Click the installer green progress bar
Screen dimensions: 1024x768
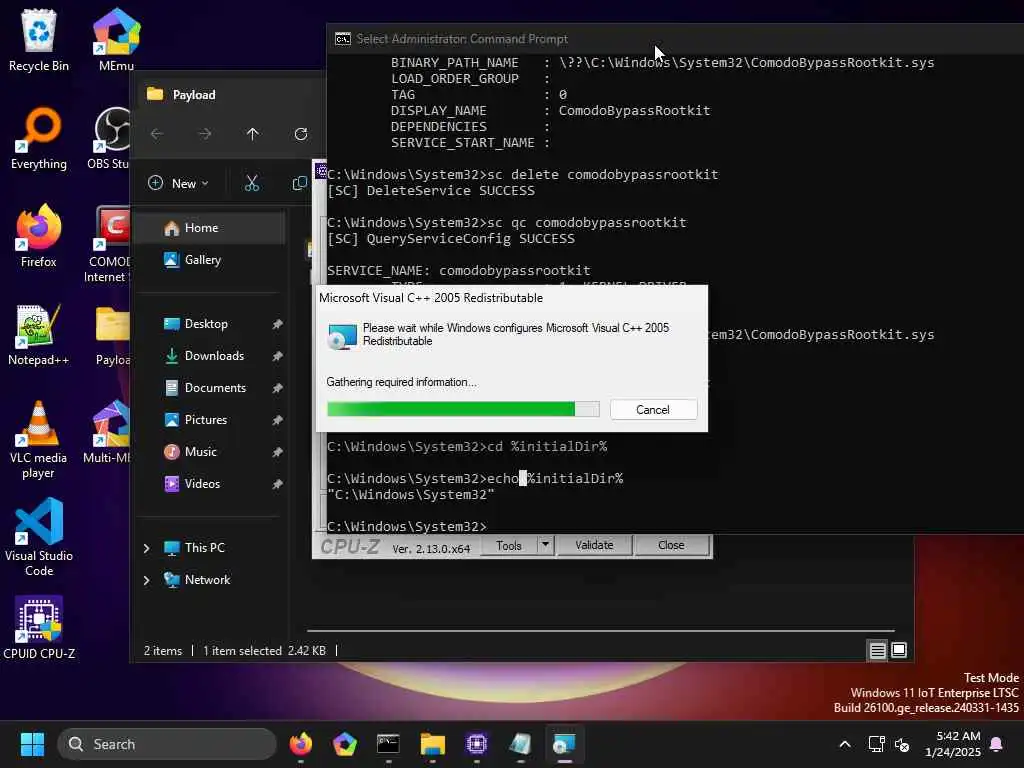click(x=463, y=409)
